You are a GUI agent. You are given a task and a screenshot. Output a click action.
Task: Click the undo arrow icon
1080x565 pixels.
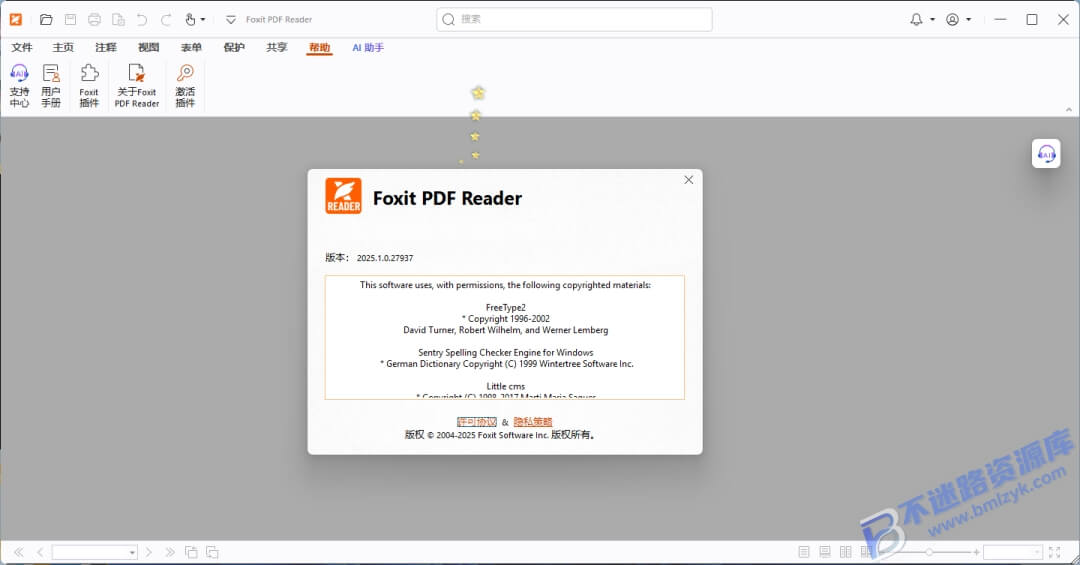pyautogui.click(x=142, y=19)
